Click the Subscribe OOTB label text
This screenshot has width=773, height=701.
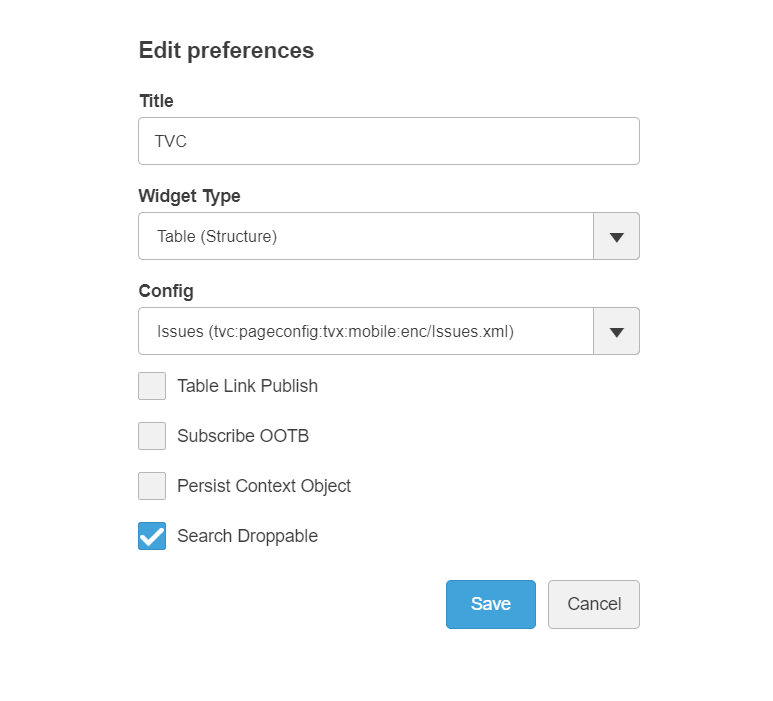coord(235,436)
